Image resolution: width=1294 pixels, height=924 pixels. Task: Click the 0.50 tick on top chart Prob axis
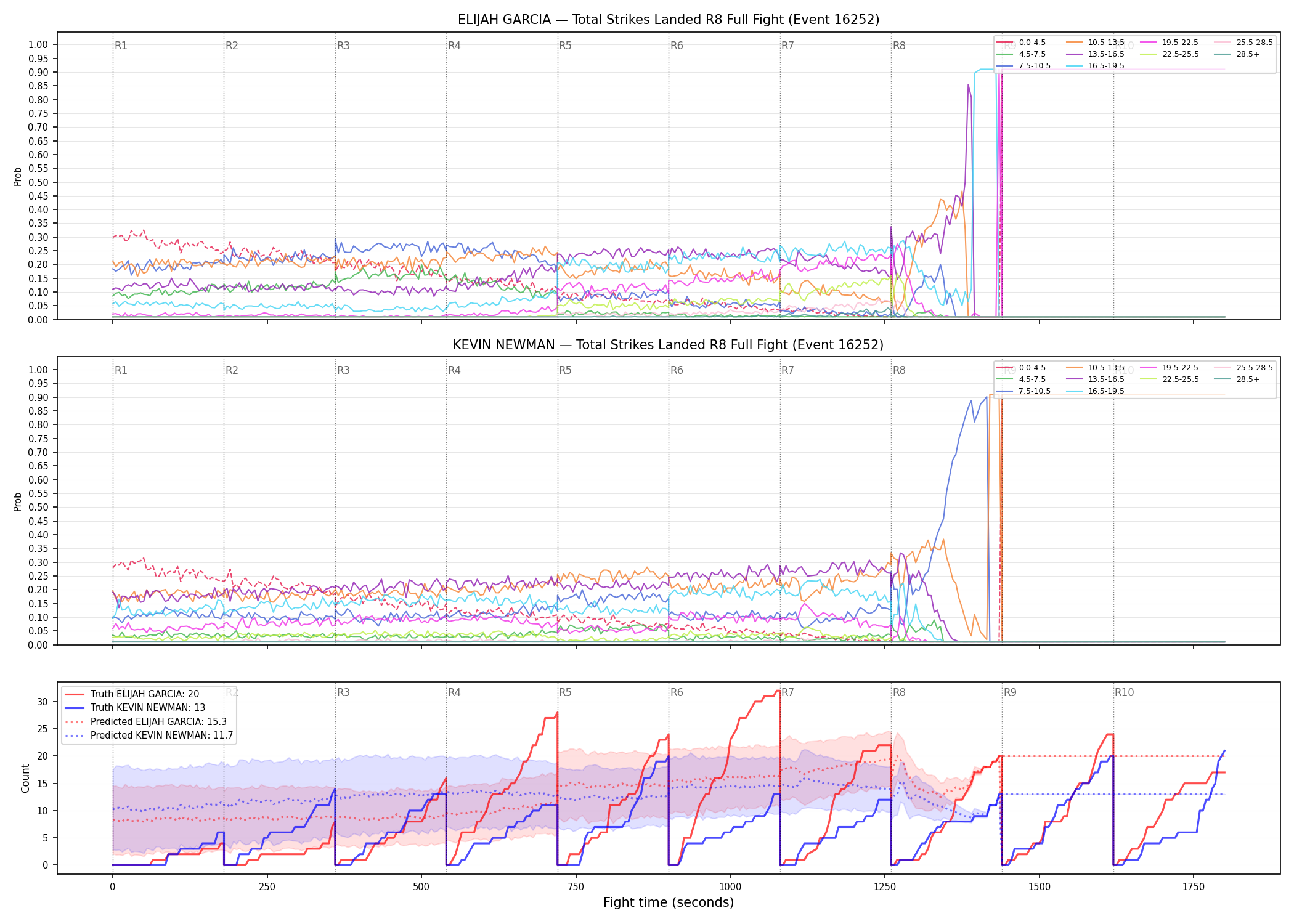pos(38,182)
